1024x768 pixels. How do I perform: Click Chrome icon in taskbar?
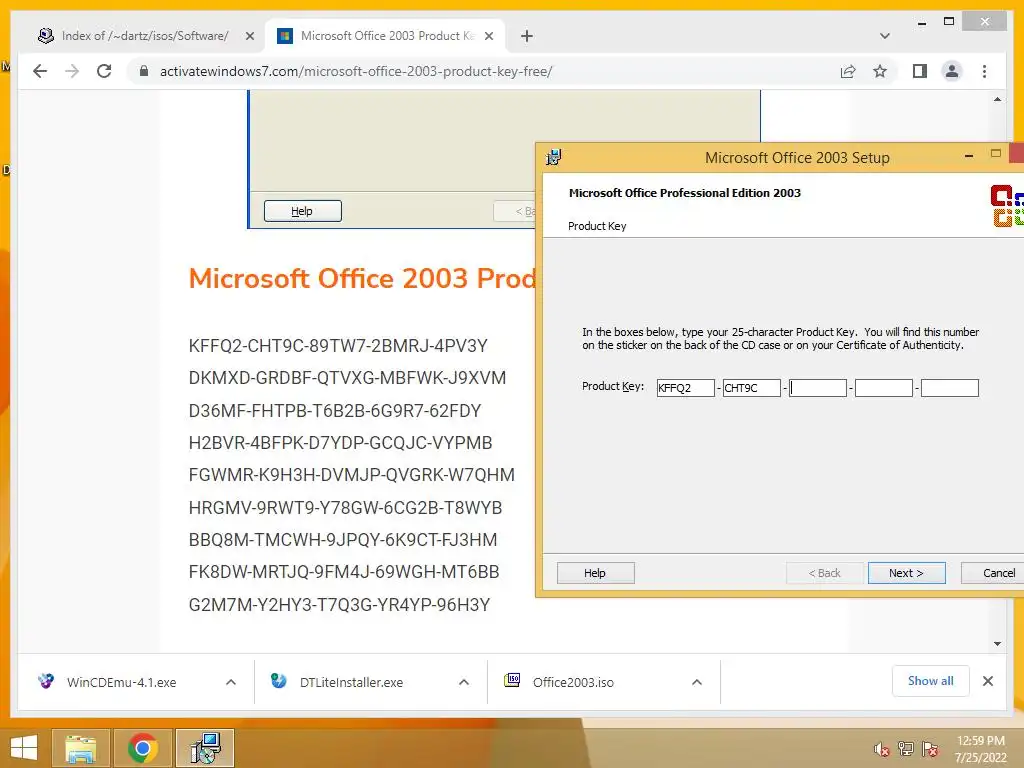coord(142,748)
